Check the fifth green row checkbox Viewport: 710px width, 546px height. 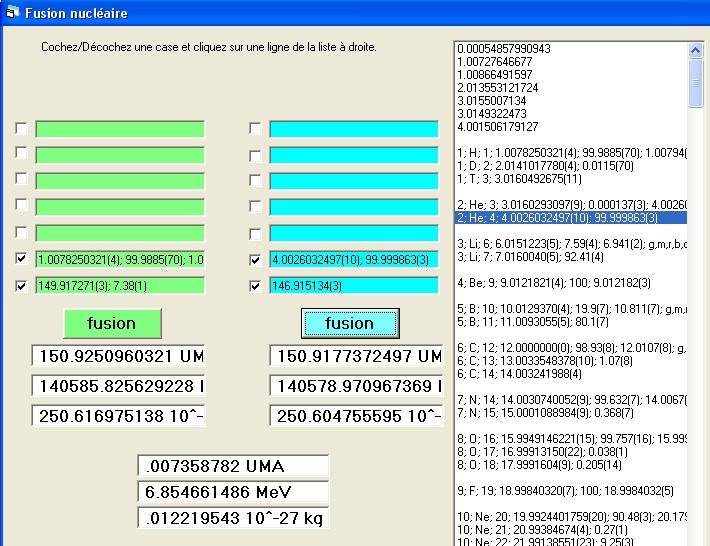point(21,232)
